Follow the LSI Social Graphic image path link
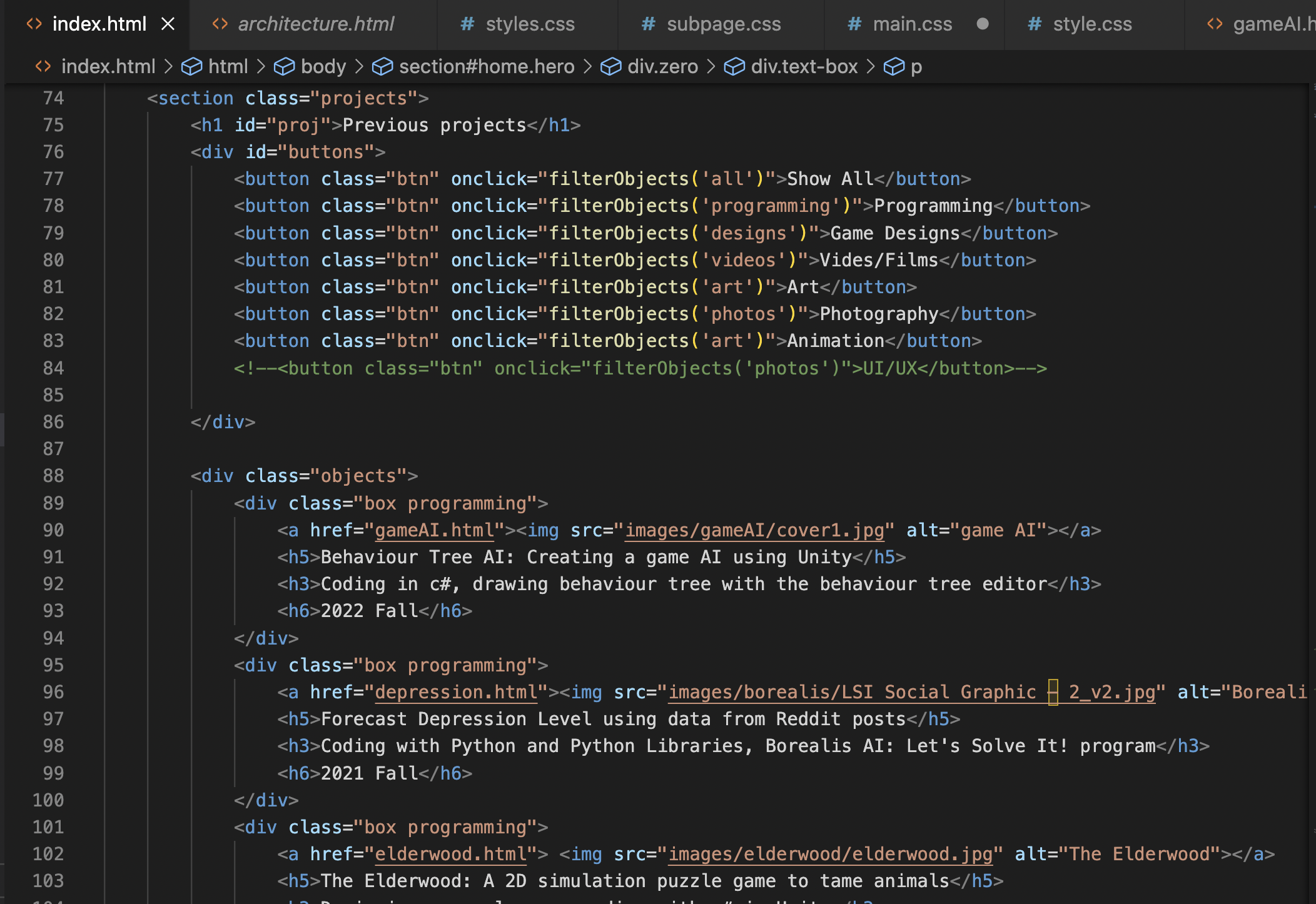Screen dimensions: 1316x904 [x=912, y=692]
